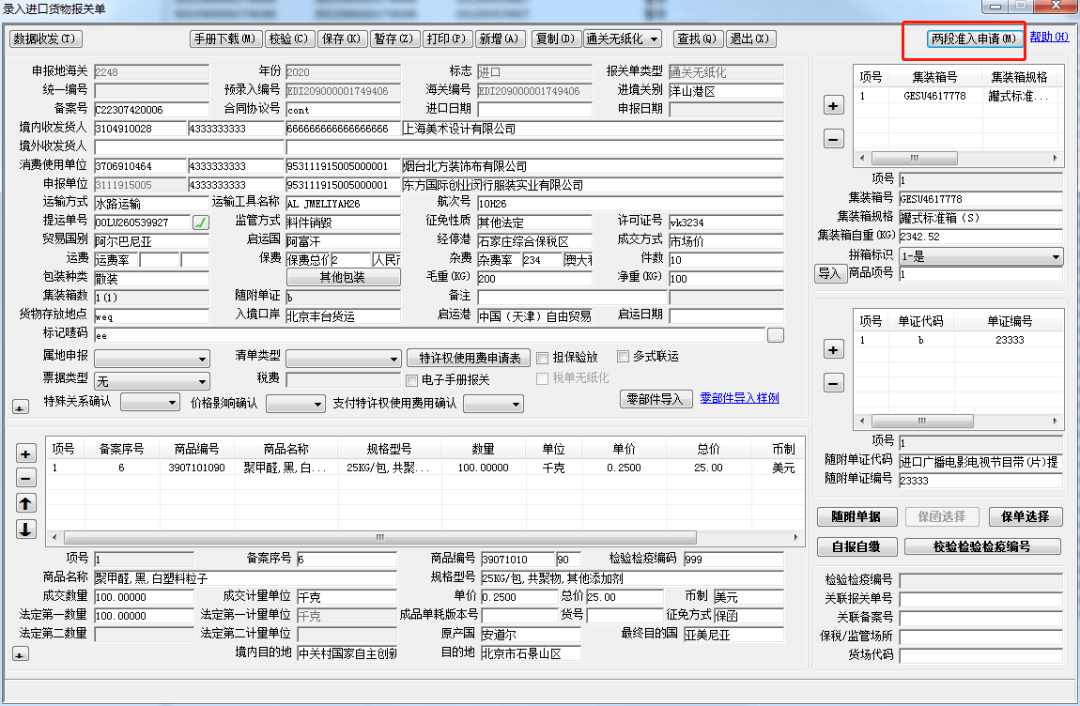Add a goods item row with plus
Screen dimensions: 1080x706
click(x=25, y=454)
